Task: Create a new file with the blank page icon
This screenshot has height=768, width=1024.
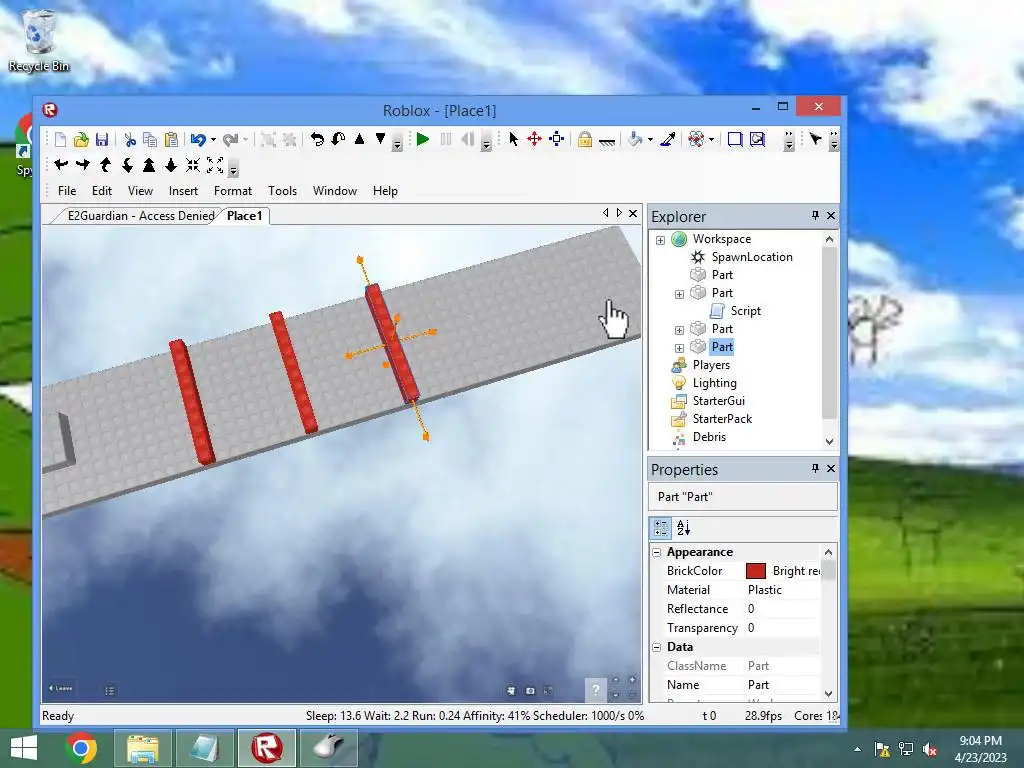Action: pos(60,139)
